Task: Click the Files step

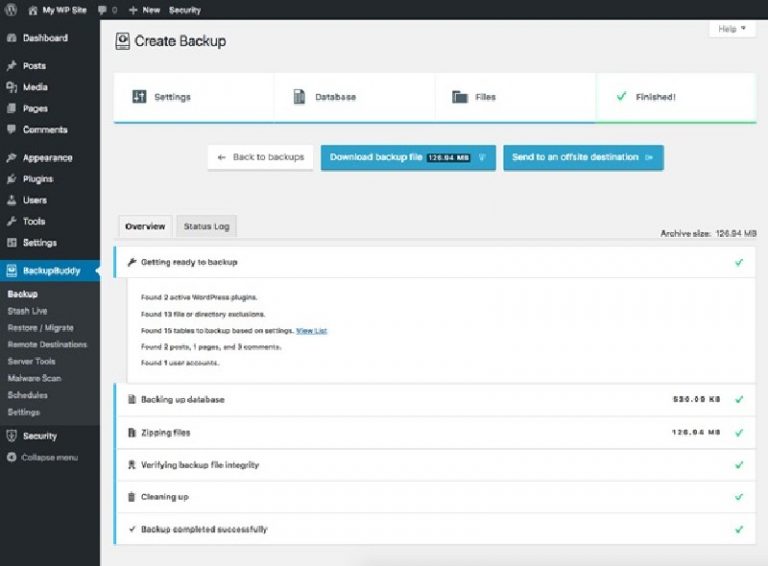Action: pos(515,97)
